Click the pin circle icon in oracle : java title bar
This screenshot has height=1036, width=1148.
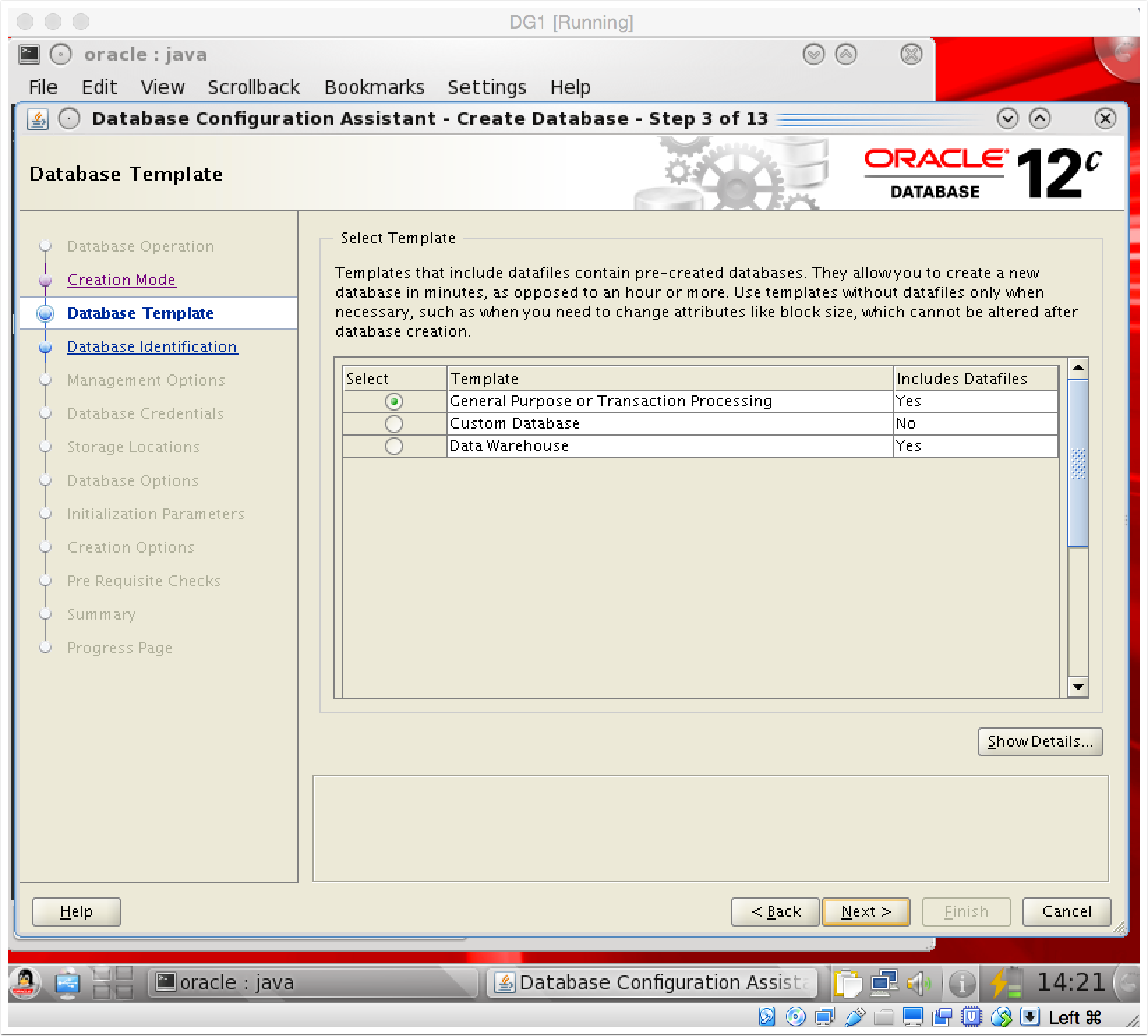pos(61,54)
